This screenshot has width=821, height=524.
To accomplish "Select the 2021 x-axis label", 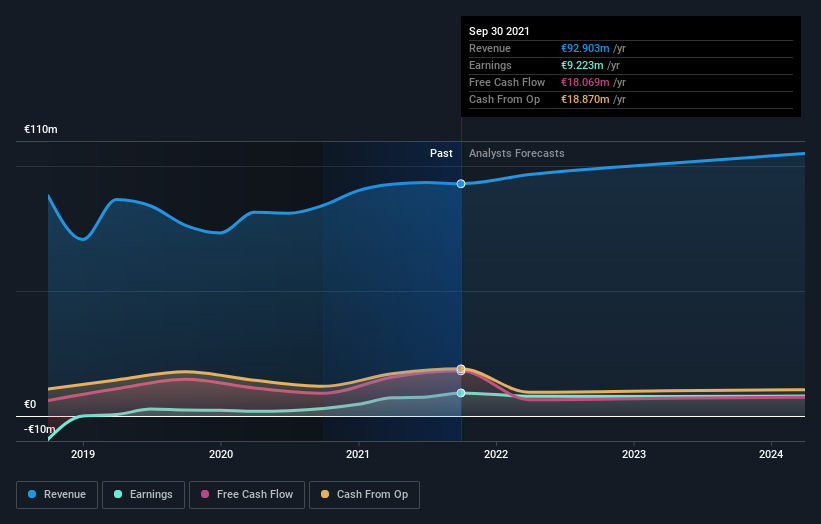I will coord(358,454).
